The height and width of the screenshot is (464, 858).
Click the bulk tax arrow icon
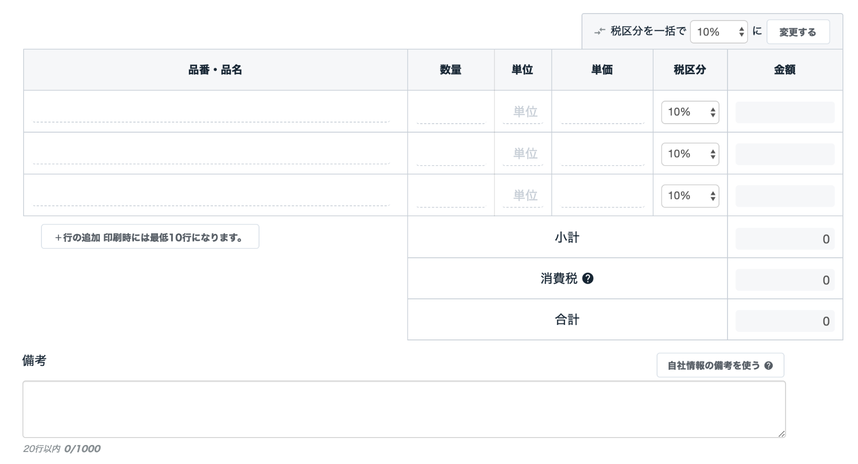pos(600,32)
